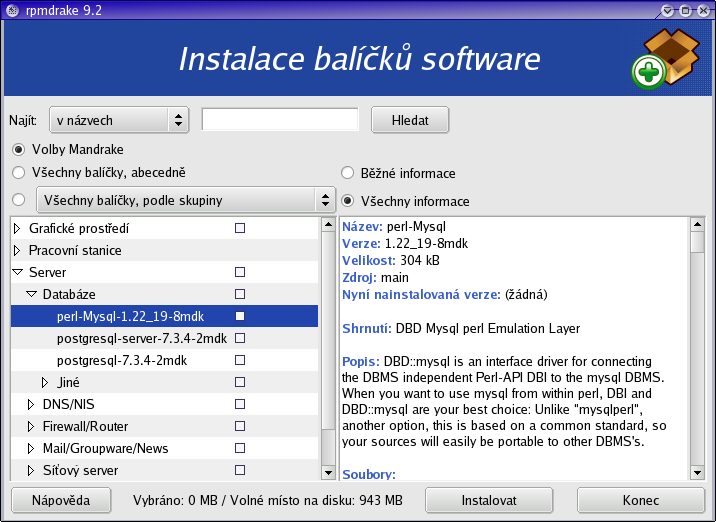Screen dimensions: 716x522
Task: Expand the Síťový server tree node
Action: [31, 470]
